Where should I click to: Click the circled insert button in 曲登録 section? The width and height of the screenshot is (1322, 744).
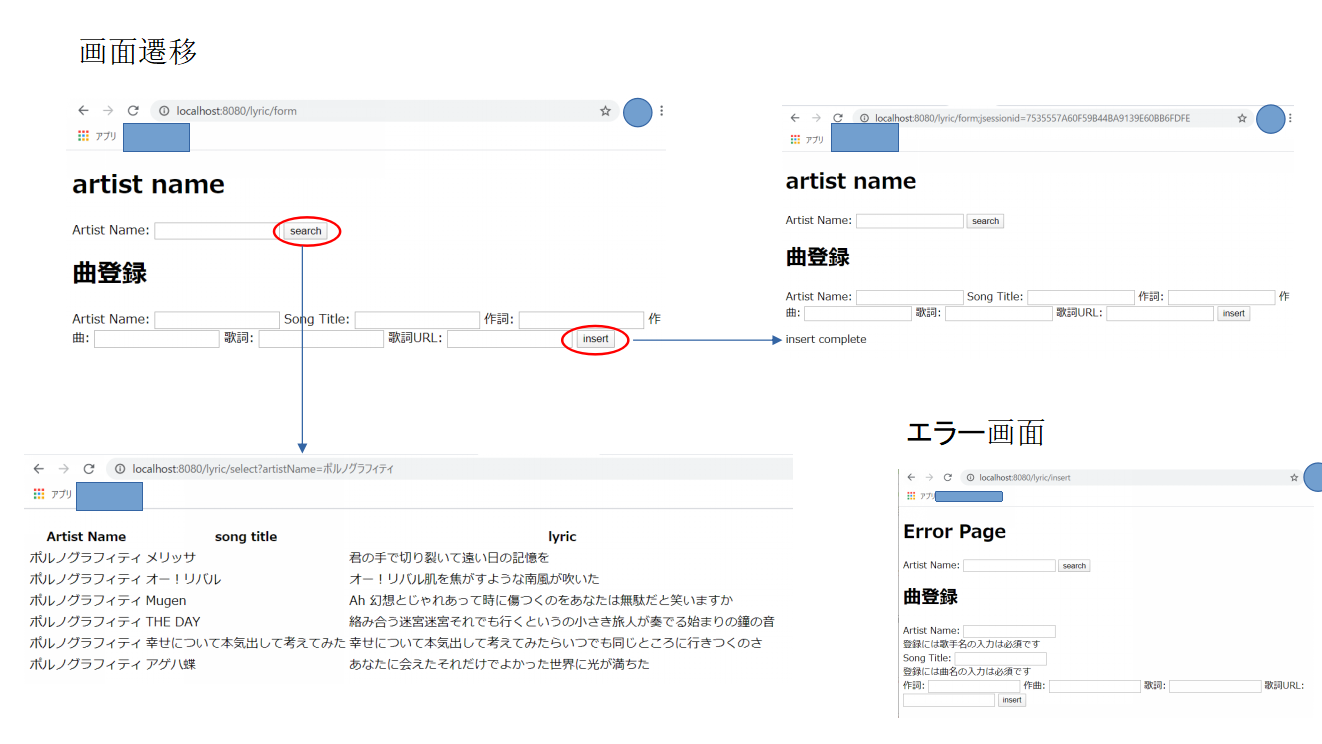(595, 338)
